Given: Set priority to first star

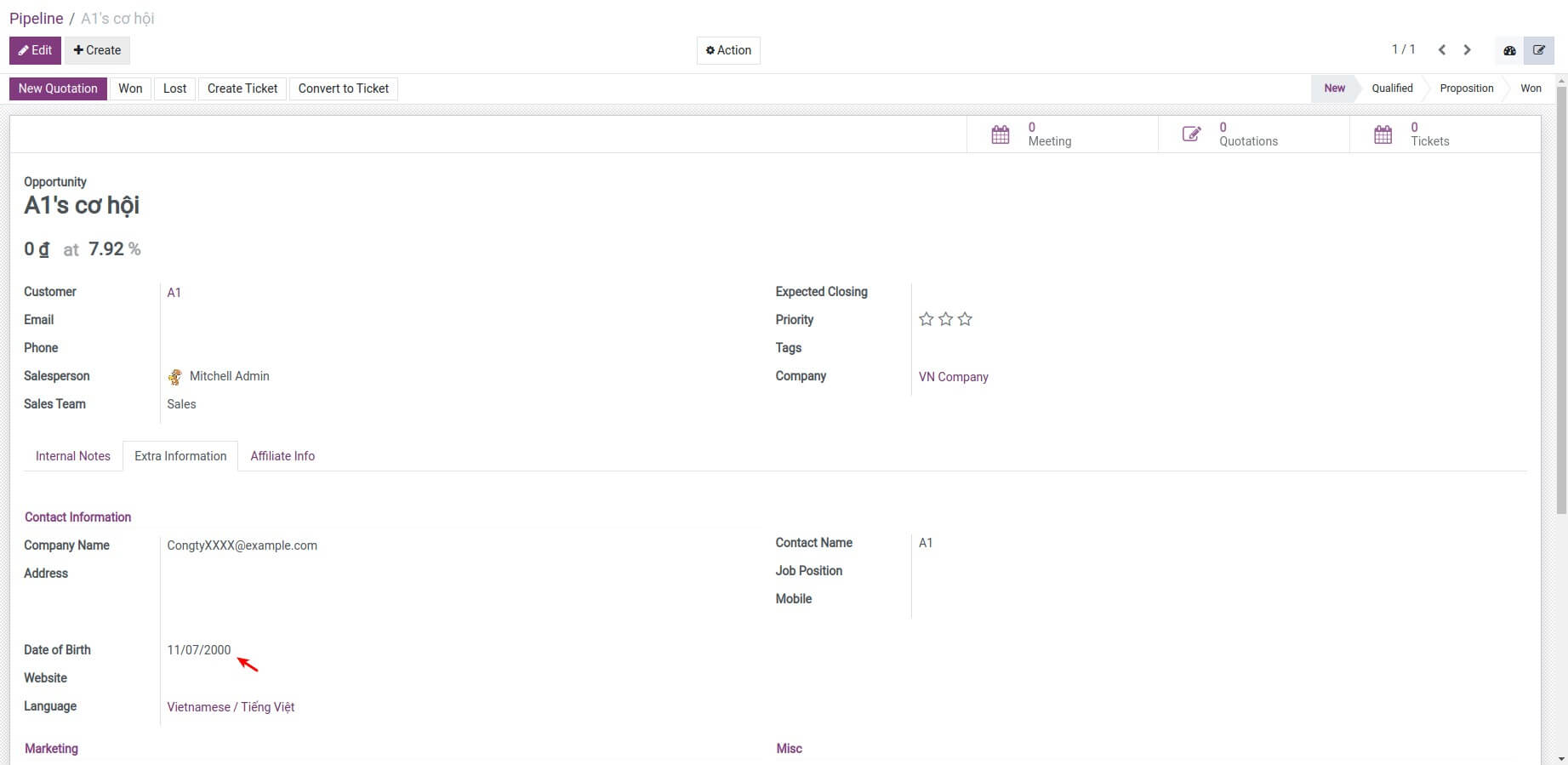Looking at the screenshot, I should (x=927, y=319).
